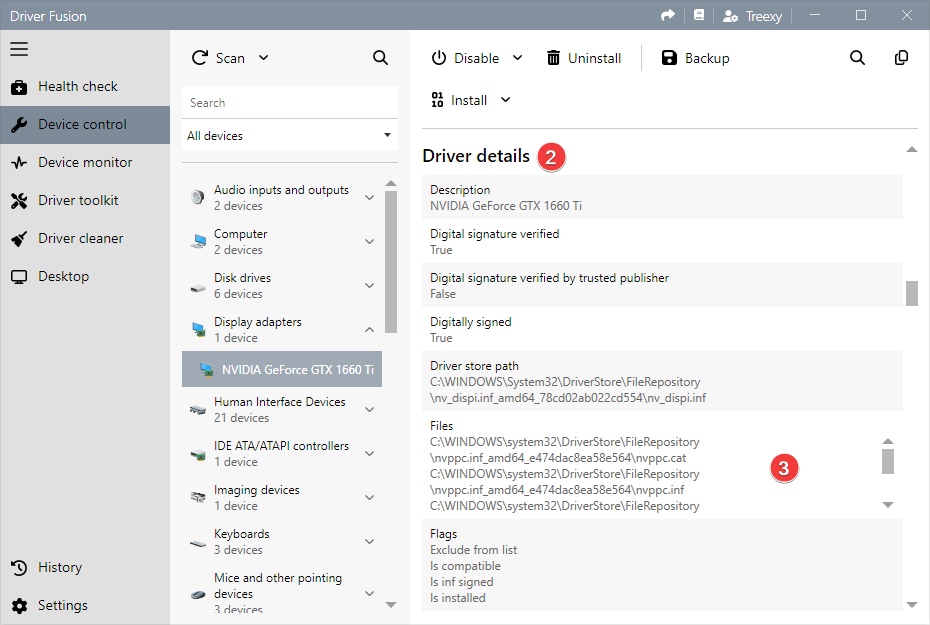Click the share arrow icon in title bar
The height and width of the screenshot is (625, 930).
[668, 15]
